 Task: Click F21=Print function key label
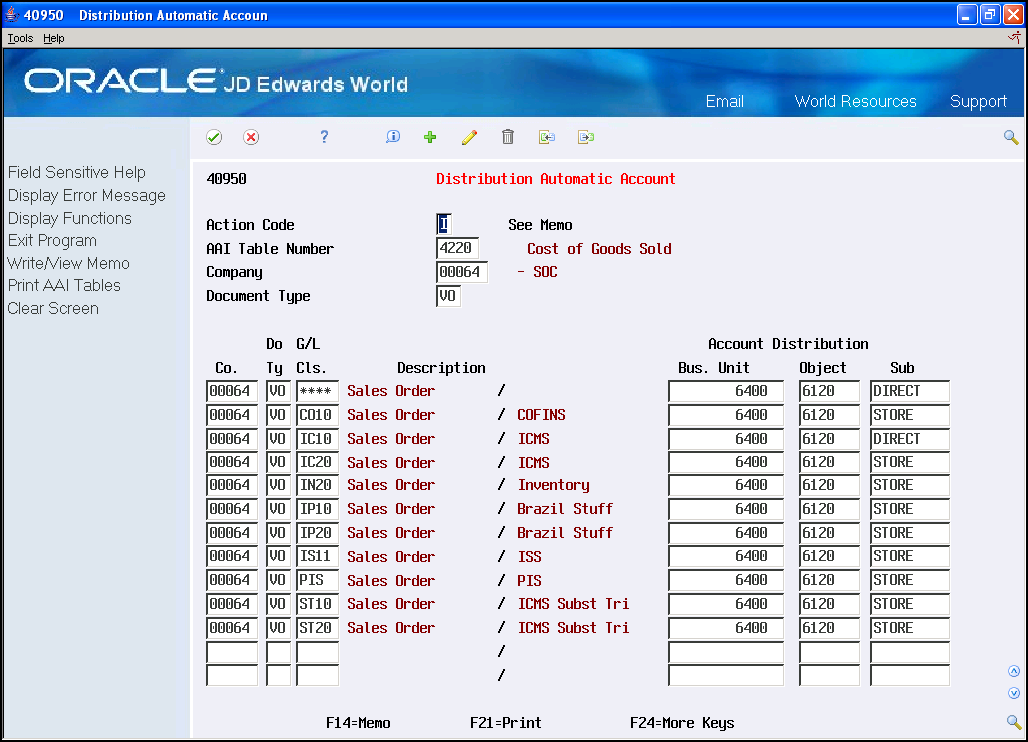[x=505, y=722]
